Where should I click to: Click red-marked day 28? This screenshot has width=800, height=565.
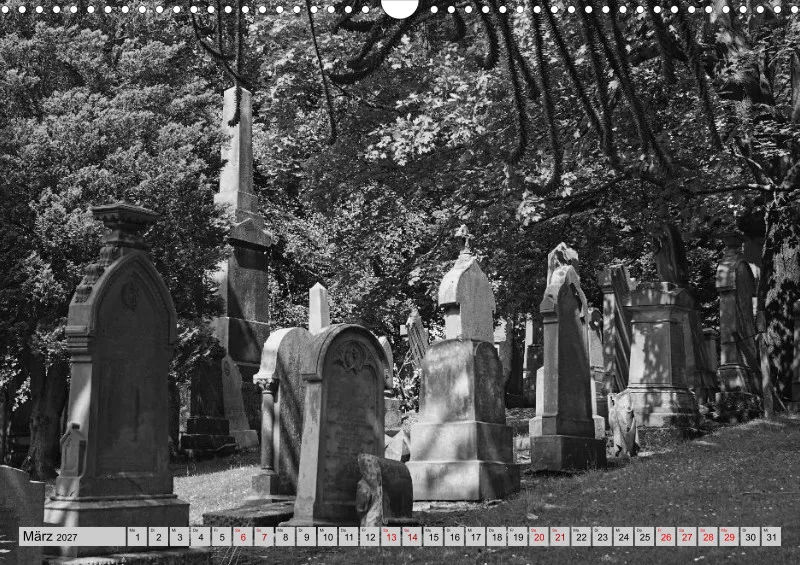tap(708, 537)
